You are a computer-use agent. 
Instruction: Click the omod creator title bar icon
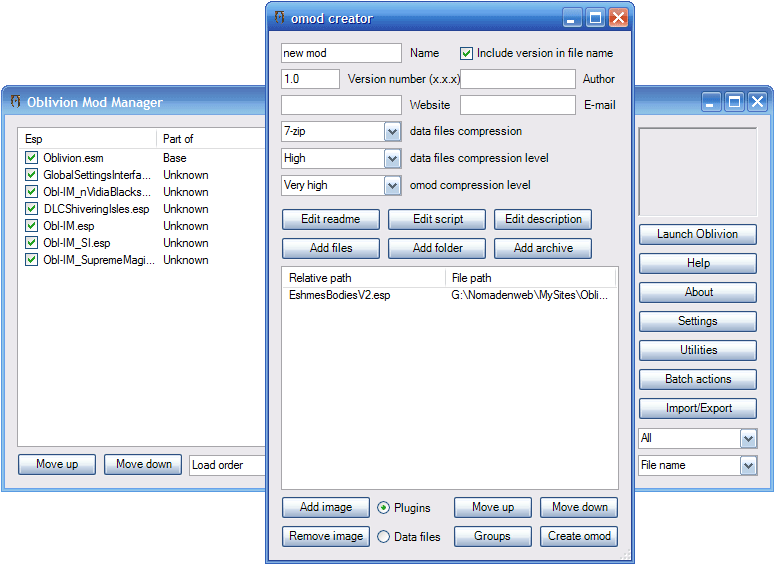pos(280,18)
